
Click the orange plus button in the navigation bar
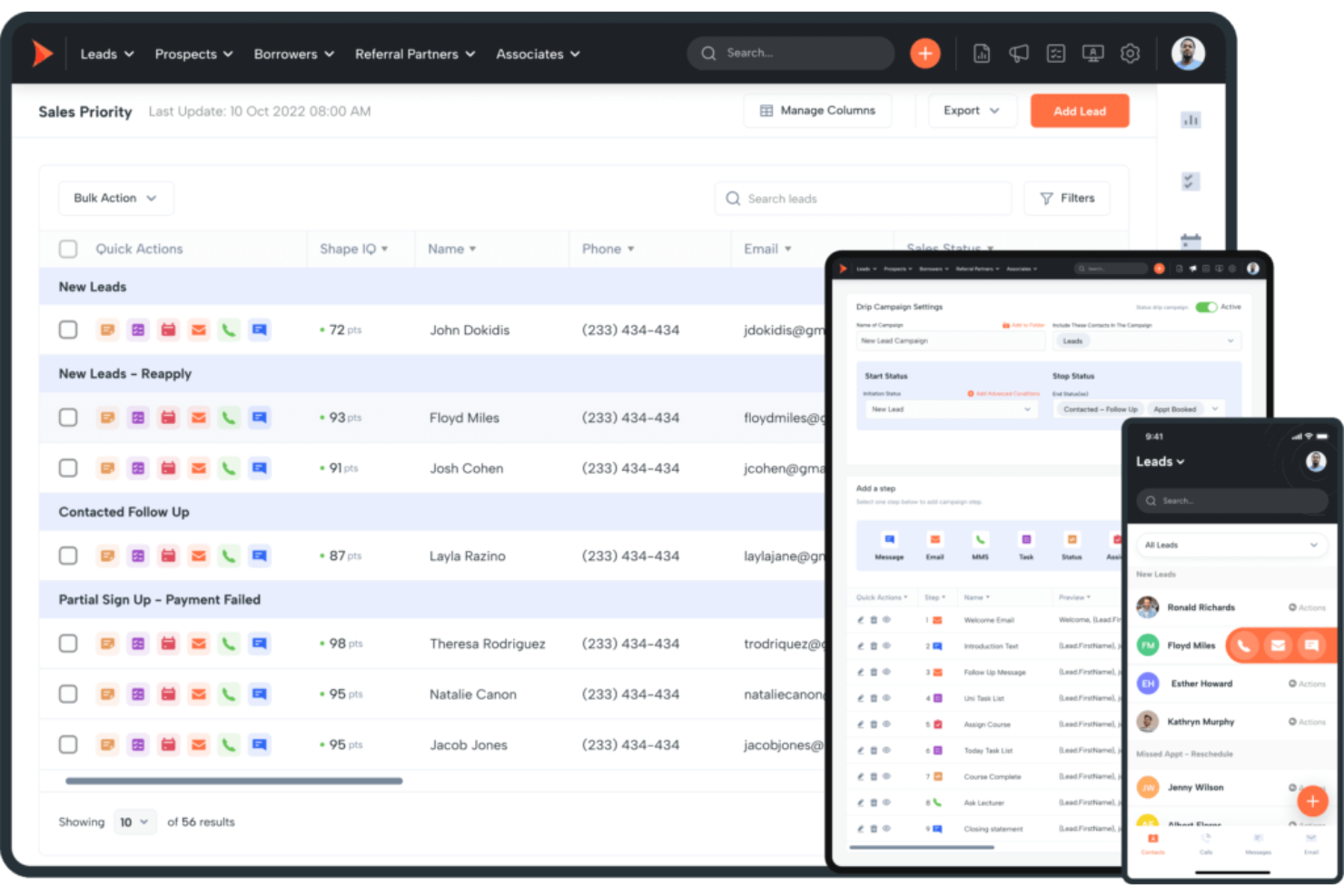coord(924,54)
